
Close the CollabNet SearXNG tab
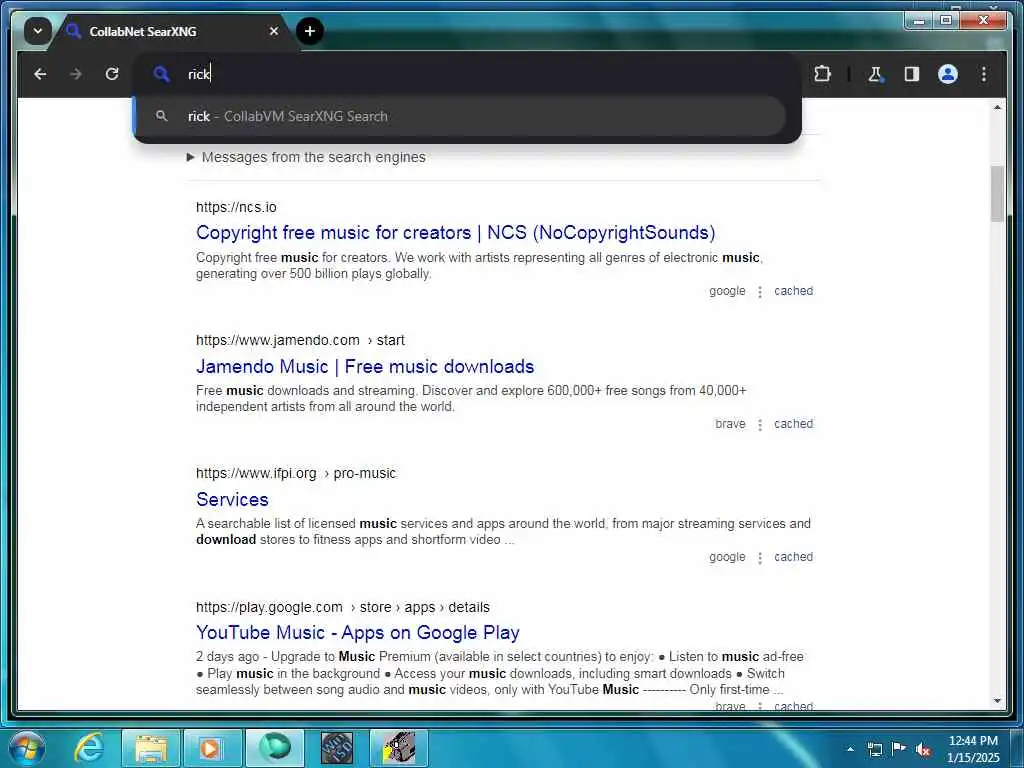pyautogui.click(x=274, y=31)
